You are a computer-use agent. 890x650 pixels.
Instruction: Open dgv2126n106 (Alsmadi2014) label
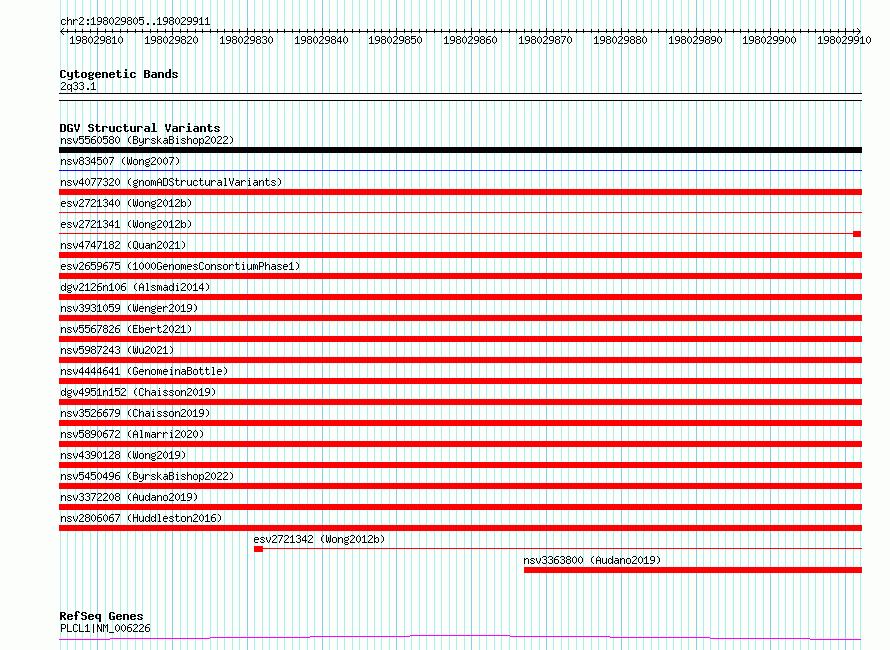[x=135, y=287]
